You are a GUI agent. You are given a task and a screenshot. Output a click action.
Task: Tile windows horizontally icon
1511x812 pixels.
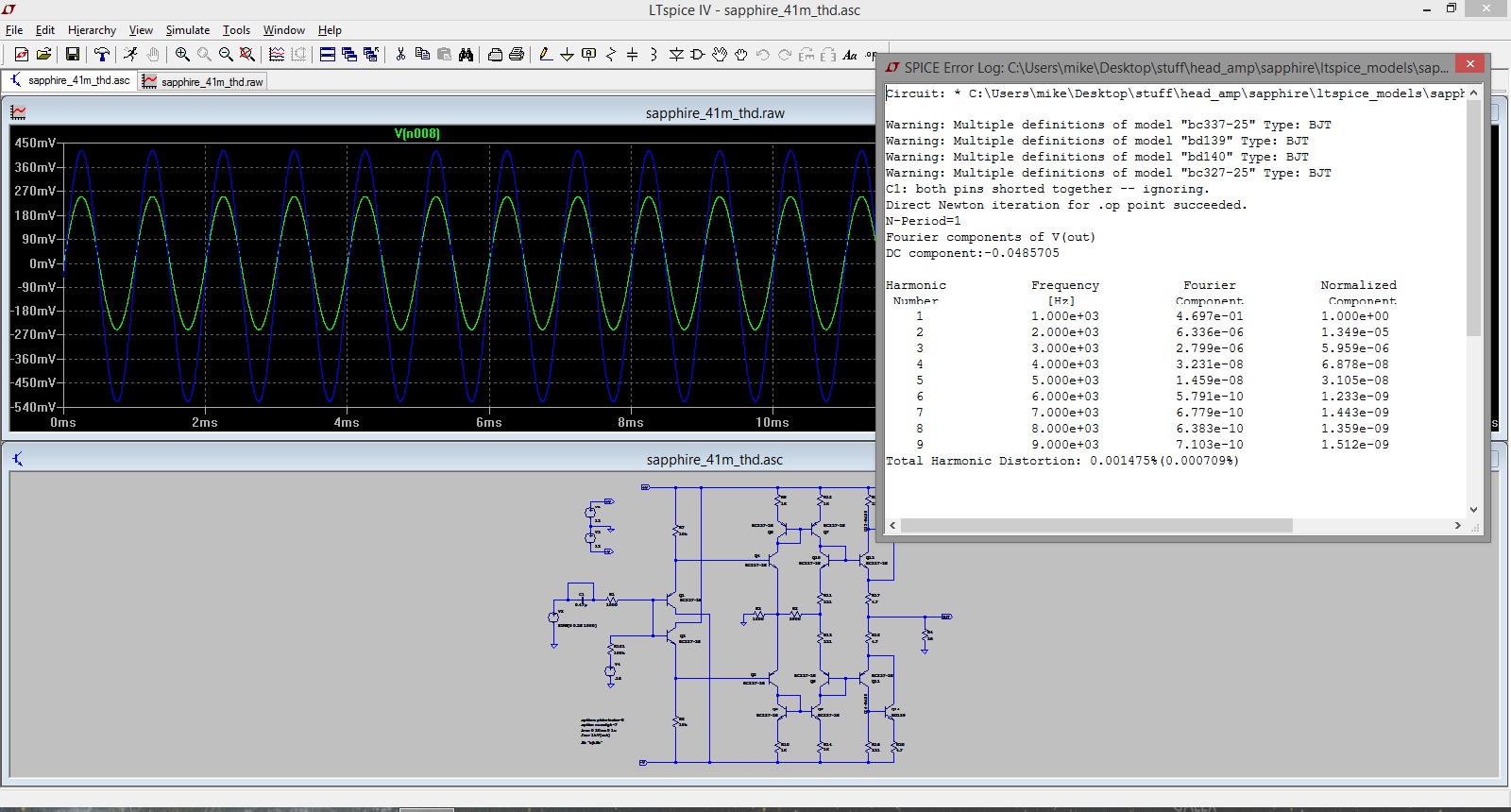tap(328, 55)
